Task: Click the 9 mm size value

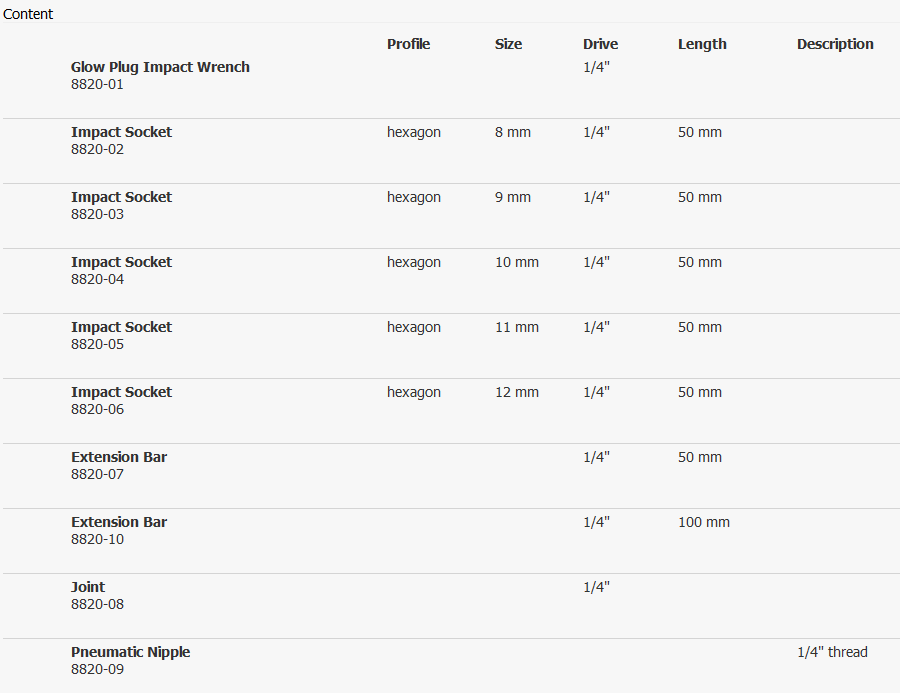Action: point(513,197)
